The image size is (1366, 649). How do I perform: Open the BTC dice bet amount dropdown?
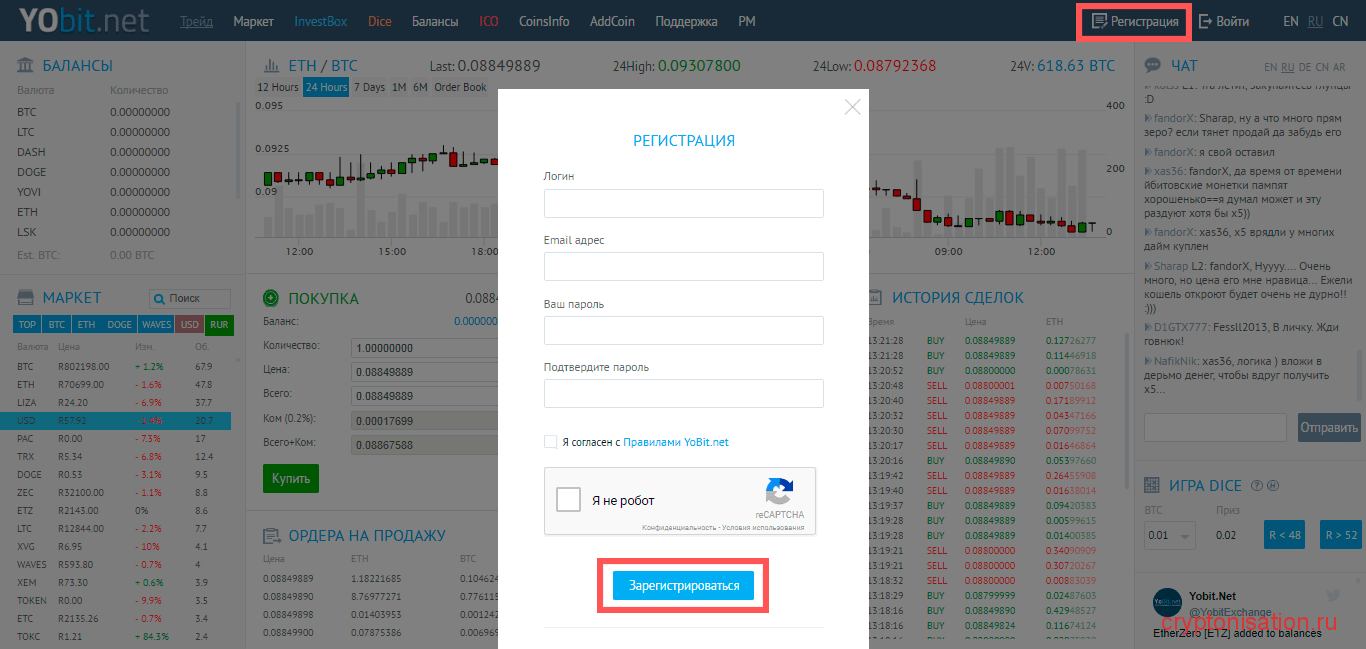coord(1169,535)
